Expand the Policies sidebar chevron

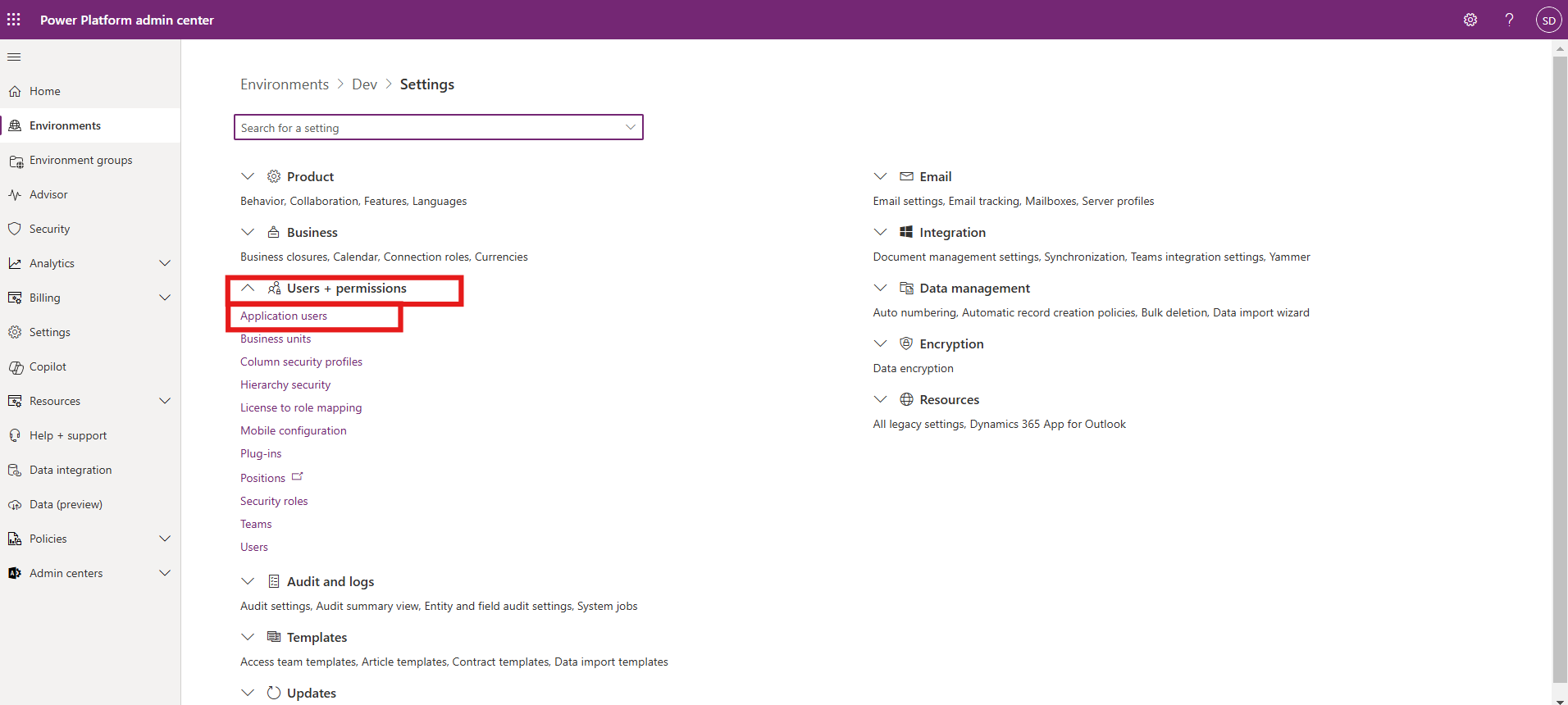point(164,539)
